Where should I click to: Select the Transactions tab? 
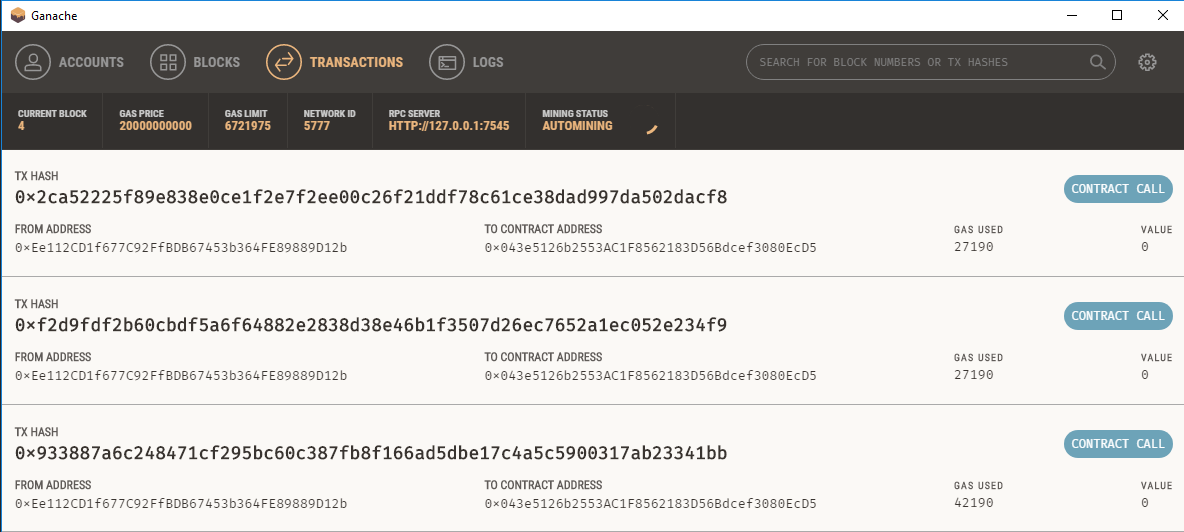pos(335,63)
